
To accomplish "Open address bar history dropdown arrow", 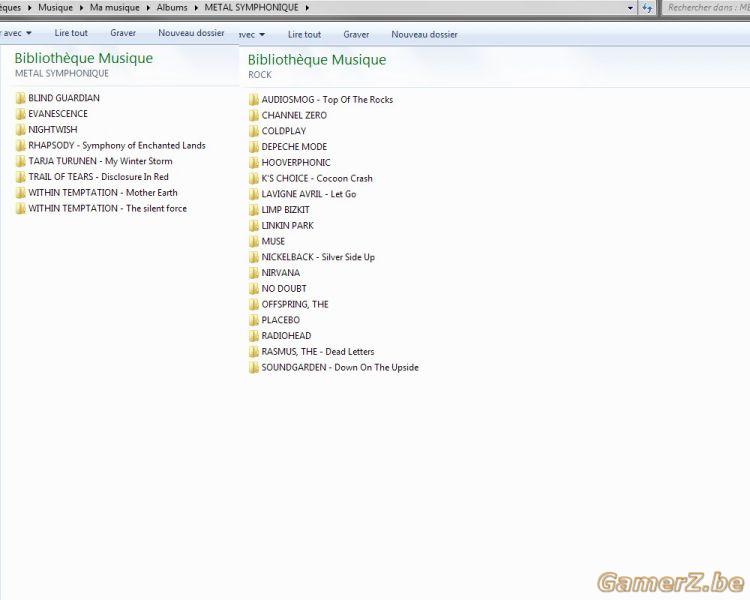I will click(x=630, y=8).
